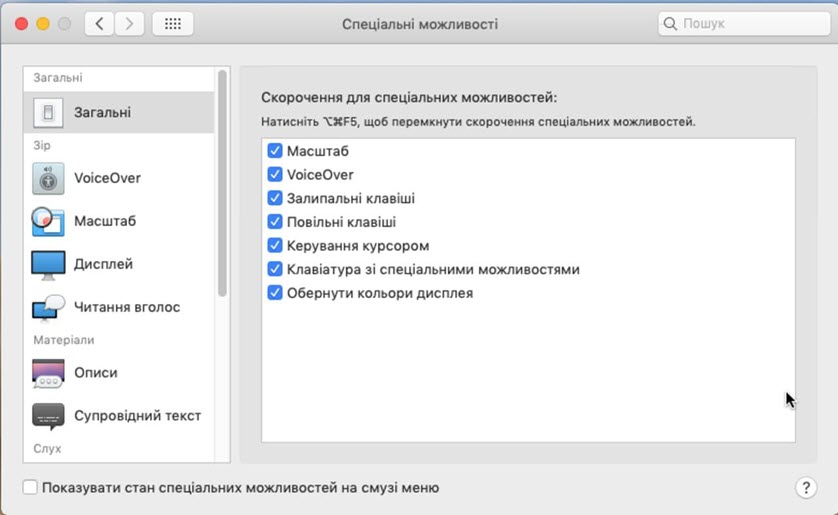This screenshot has height=515, width=838.
Task: Select the Дисплей monitor icon
Action: [x=48, y=265]
